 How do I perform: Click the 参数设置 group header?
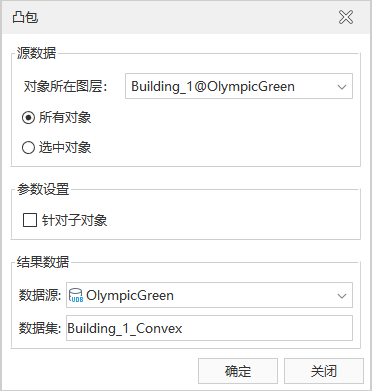pos(43,189)
